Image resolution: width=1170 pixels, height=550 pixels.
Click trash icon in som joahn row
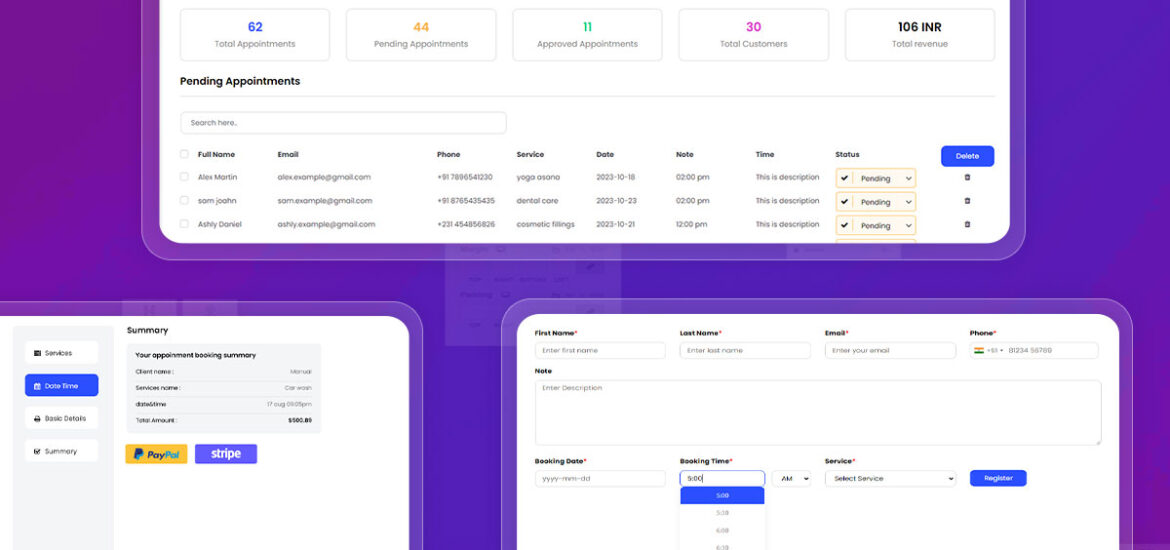[x=967, y=201]
